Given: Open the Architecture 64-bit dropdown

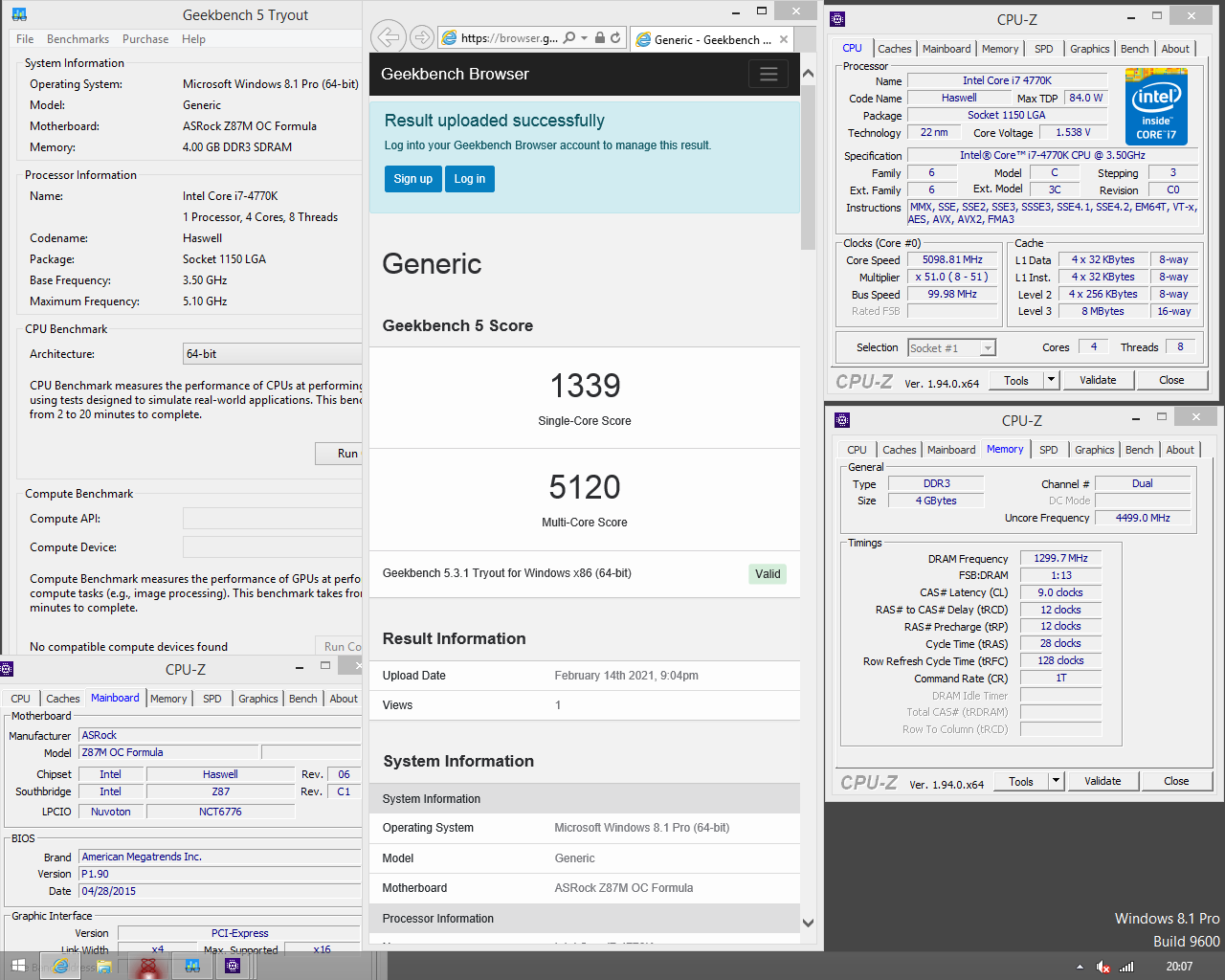Looking at the screenshot, I should click(x=273, y=354).
